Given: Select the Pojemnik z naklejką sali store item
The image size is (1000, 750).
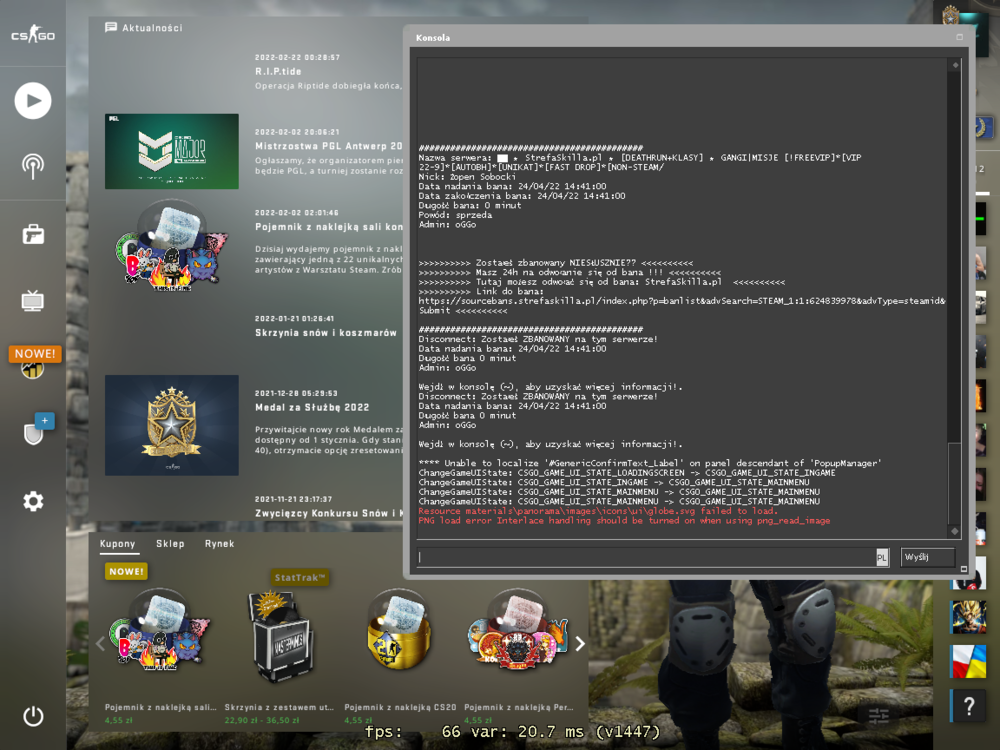Looking at the screenshot, I should point(161,654).
